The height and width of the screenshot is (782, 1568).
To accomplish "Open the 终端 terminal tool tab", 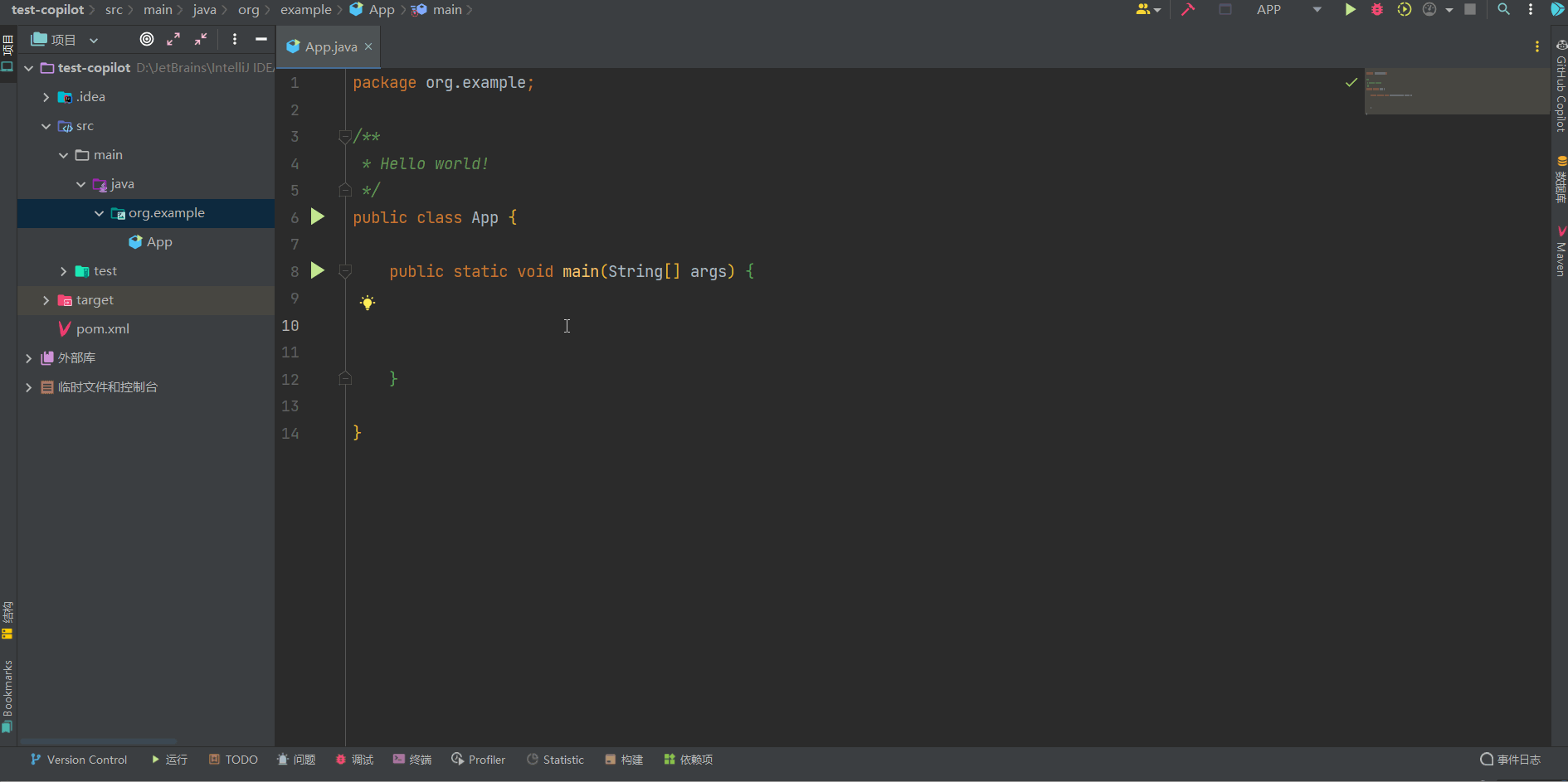I will [x=412, y=760].
